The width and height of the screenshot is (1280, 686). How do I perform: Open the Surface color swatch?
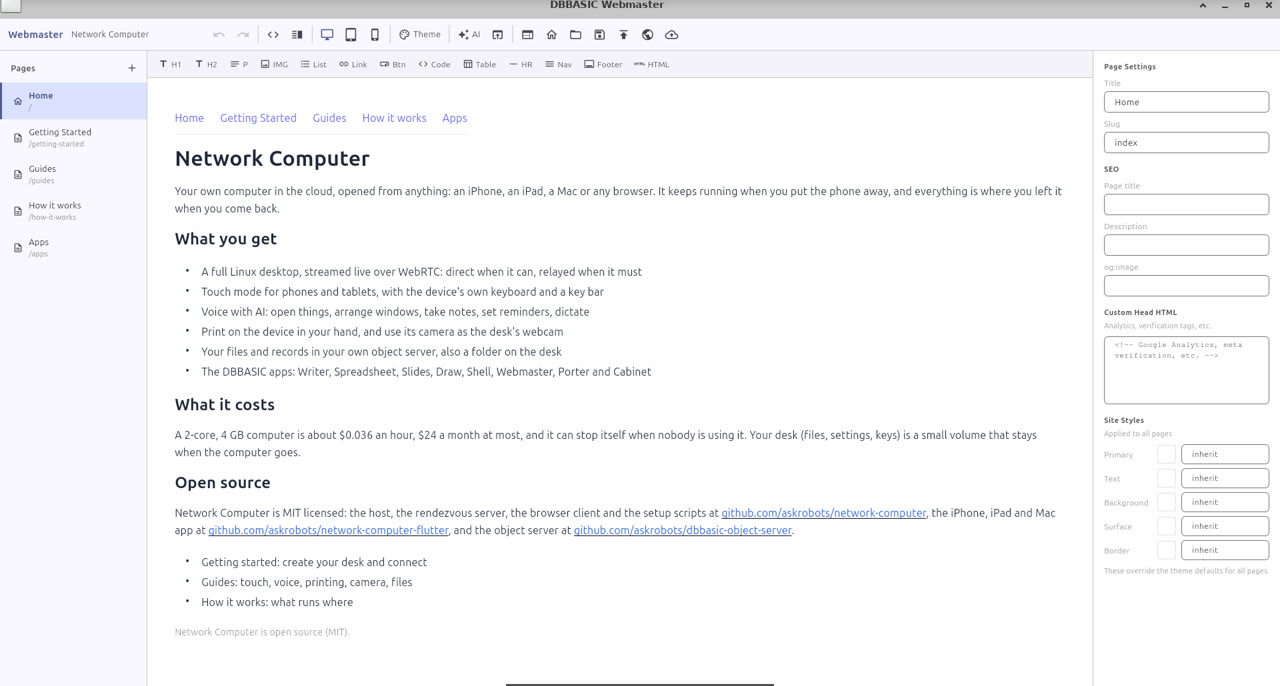1166,526
